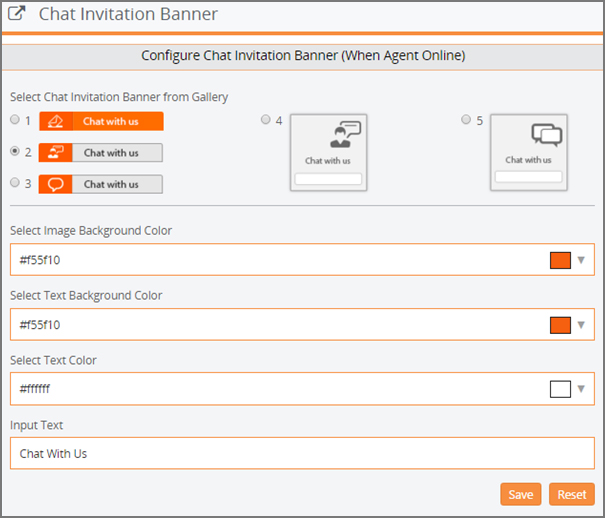
Task: Click the external link icon beside Chat Invitation Banner
Action: coord(17,13)
